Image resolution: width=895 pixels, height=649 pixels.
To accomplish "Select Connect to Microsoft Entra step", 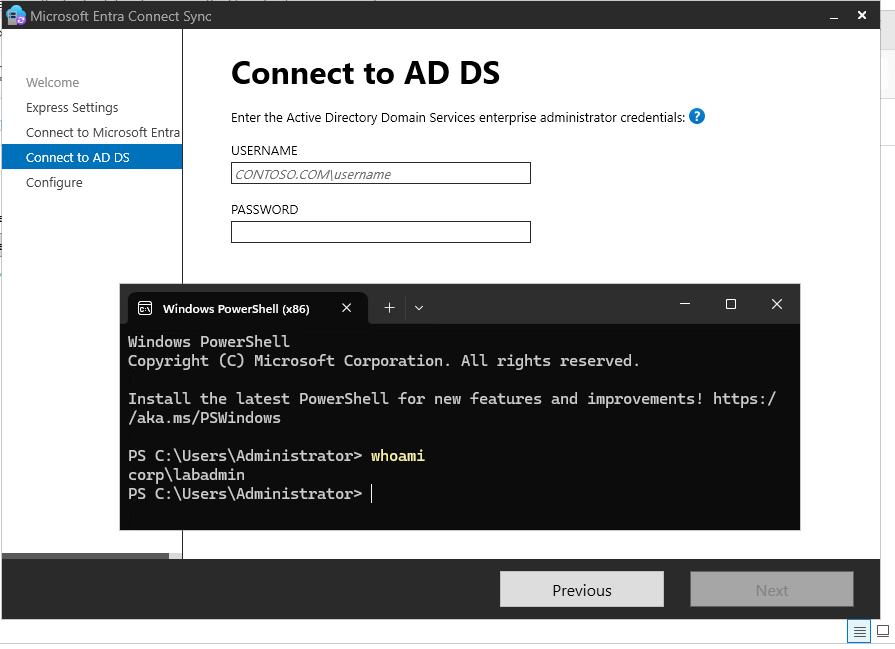I will click(103, 132).
